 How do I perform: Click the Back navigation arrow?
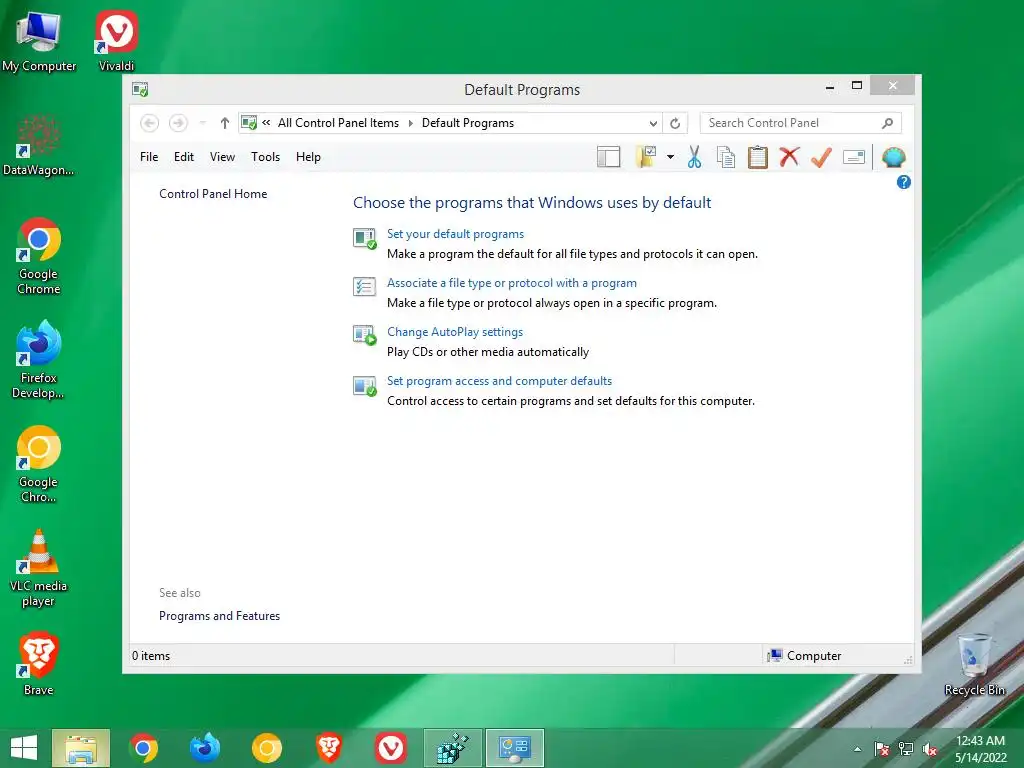click(x=150, y=123)
